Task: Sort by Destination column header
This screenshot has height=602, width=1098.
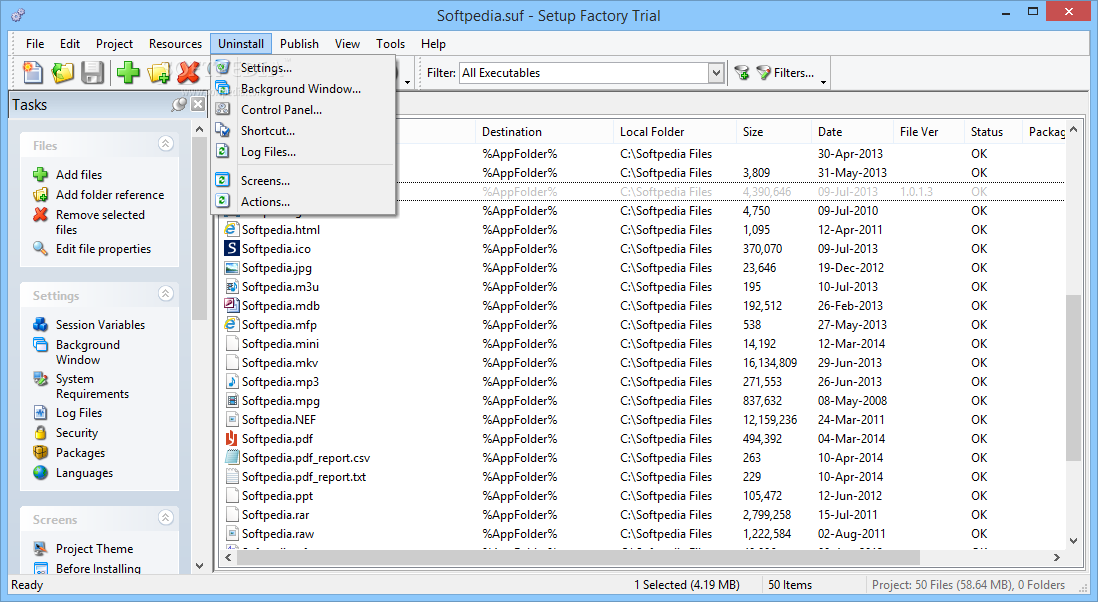Action: pos(545,132)
